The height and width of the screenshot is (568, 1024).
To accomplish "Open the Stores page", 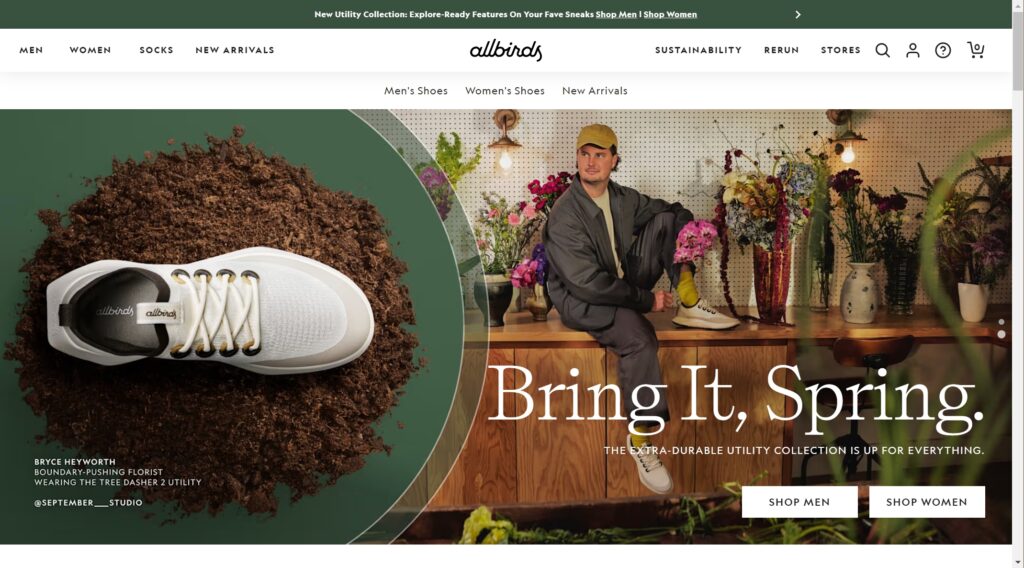I will (x=840, y=50).
